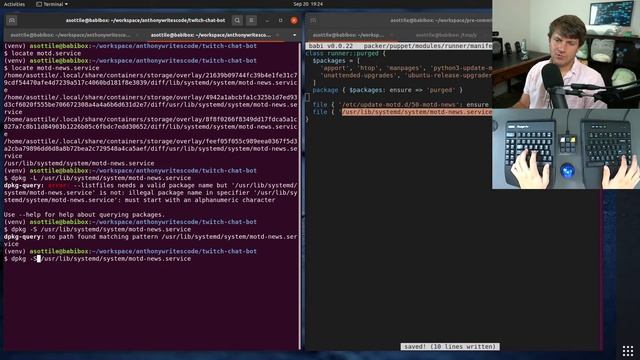Open the Terminal application menu in top bar
Viewport: 640px width, 360px height.
[x=52, y=4]
